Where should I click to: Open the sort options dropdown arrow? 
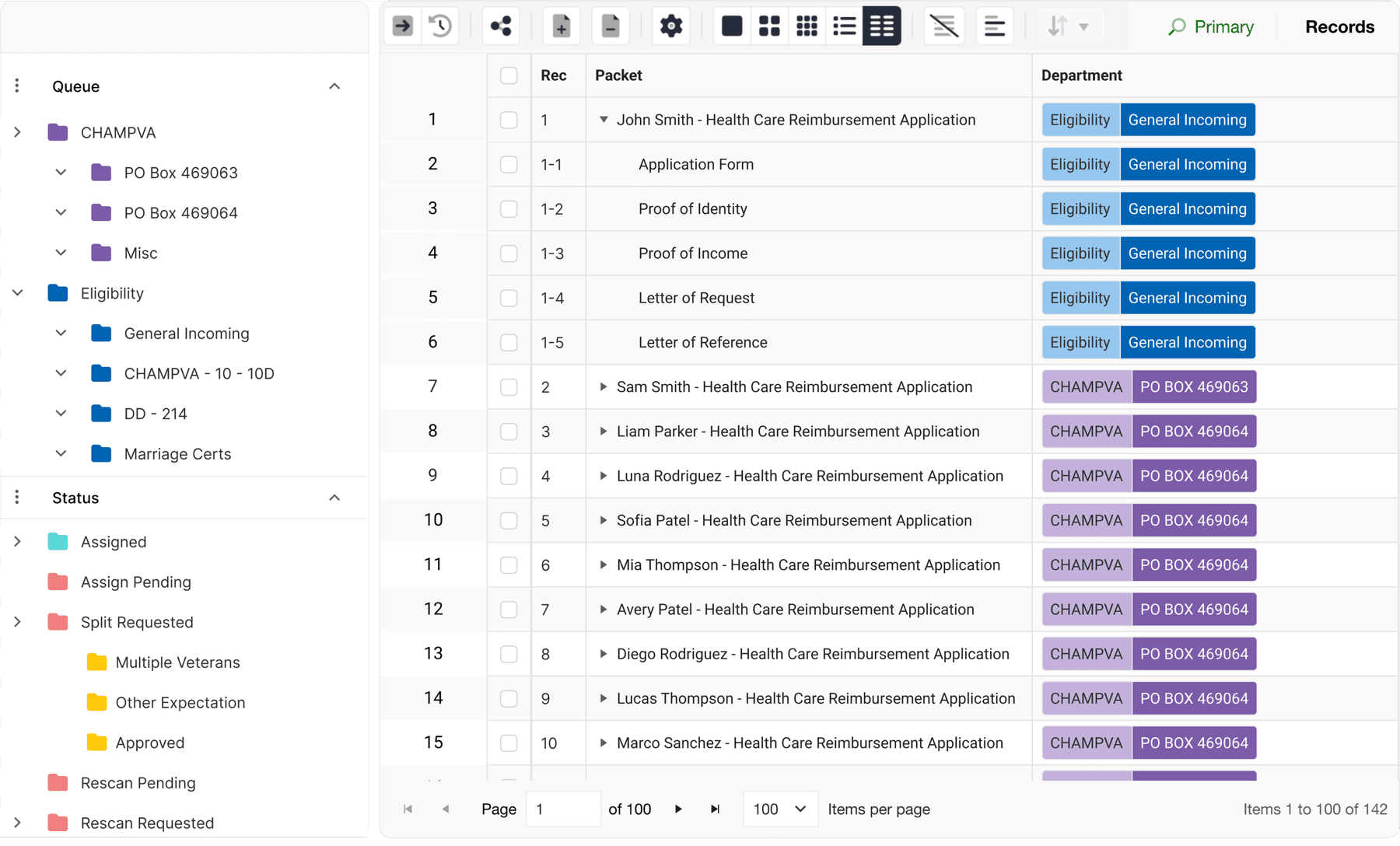pyautogui.click(x=1084, y=27)
